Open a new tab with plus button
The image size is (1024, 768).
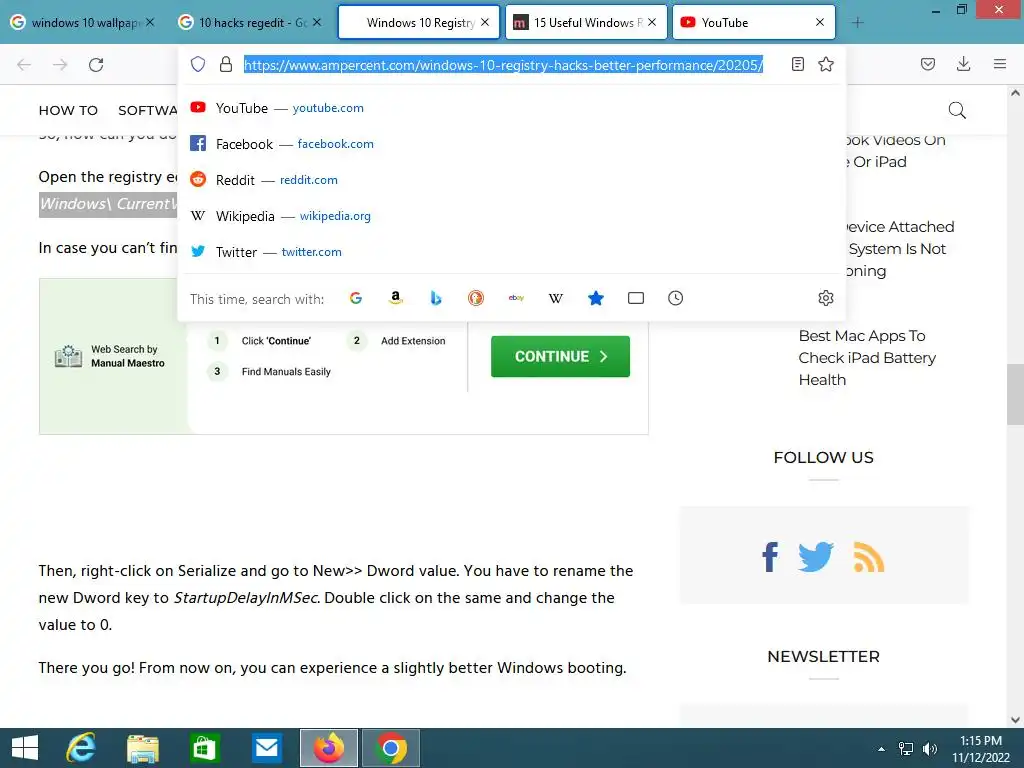[858, 22]
